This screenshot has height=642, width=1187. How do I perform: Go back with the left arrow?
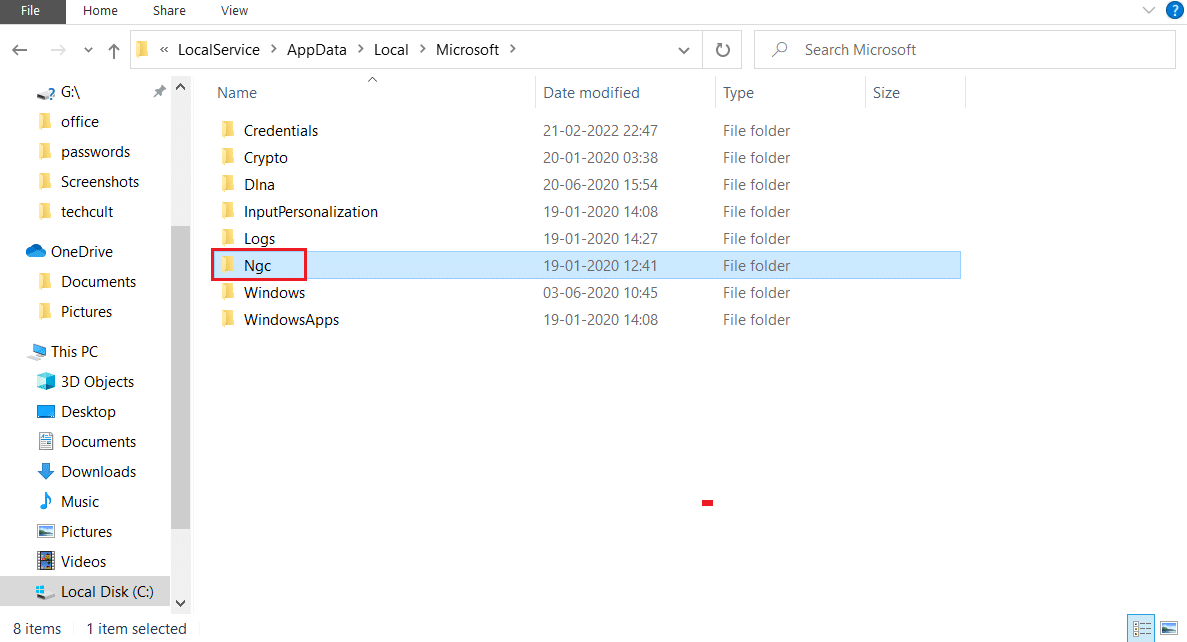click(x=20, y=50)
